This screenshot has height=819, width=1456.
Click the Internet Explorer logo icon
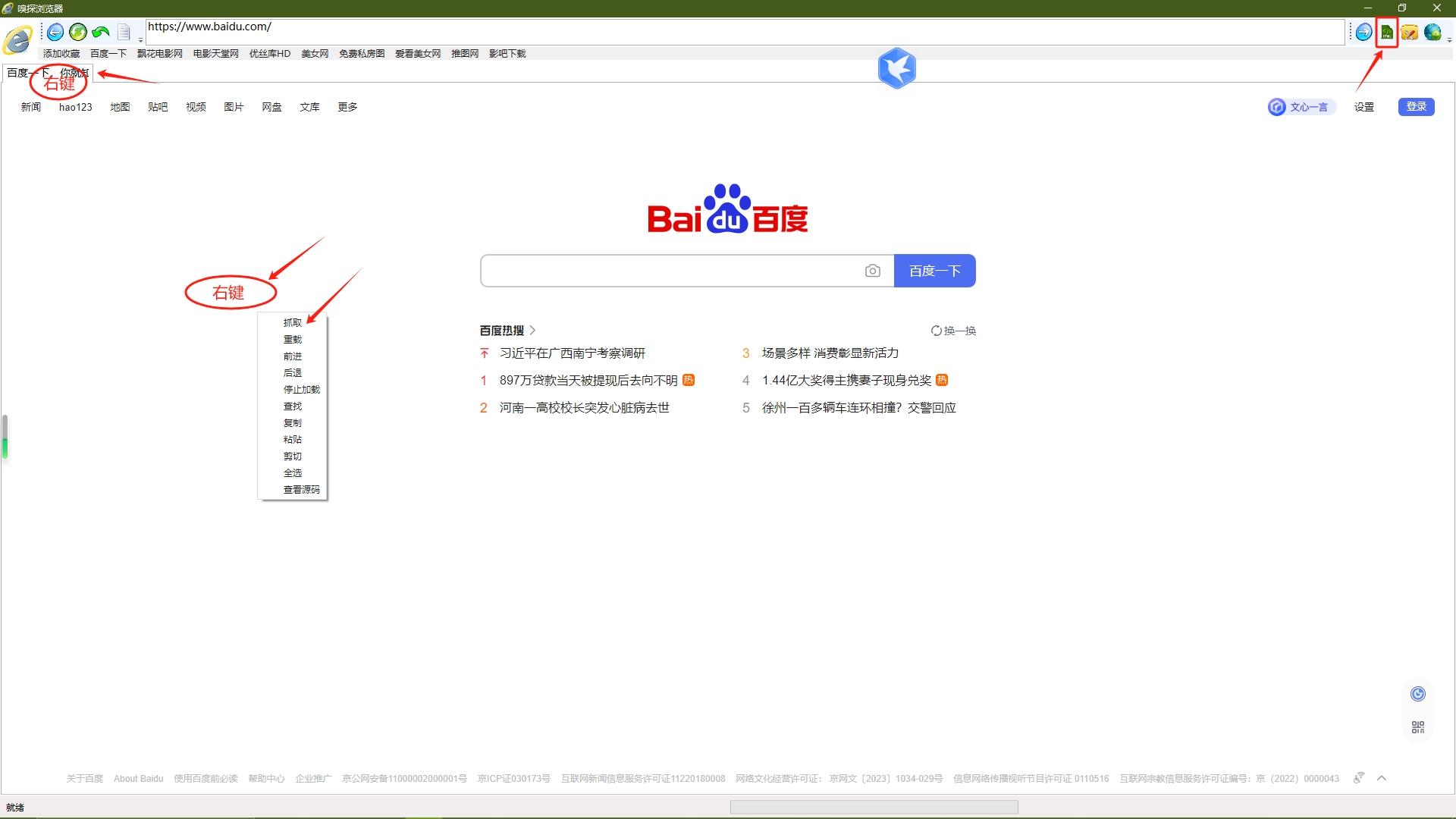tap(18, 39)
